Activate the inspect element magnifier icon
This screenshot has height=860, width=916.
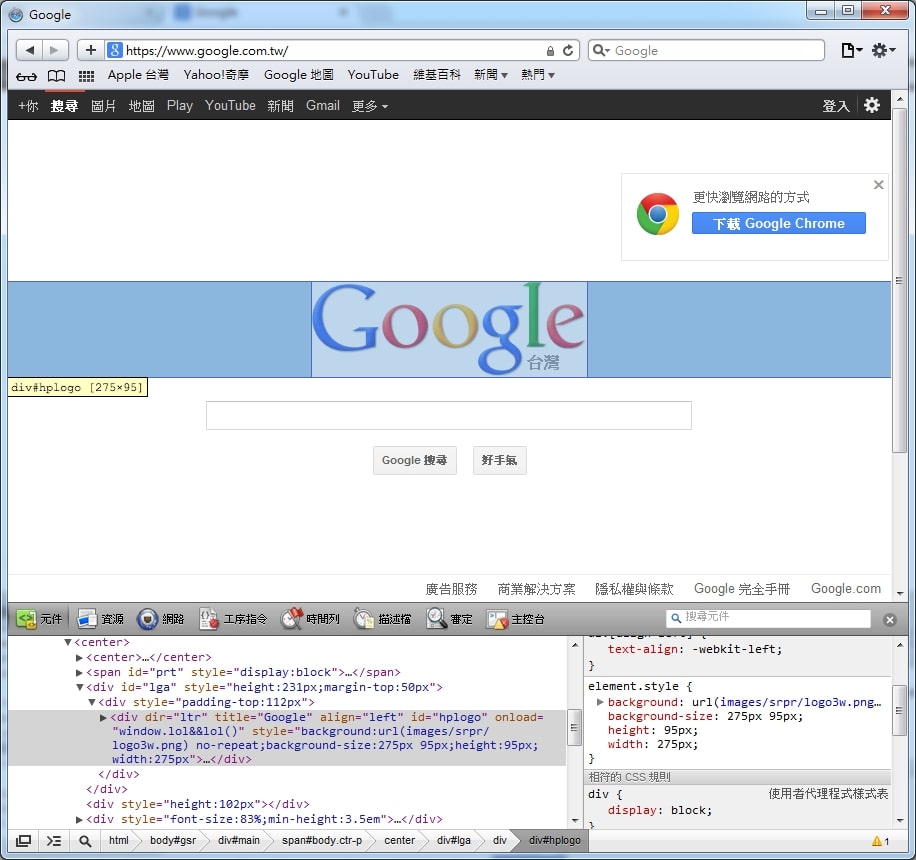[x=85, y=841]
